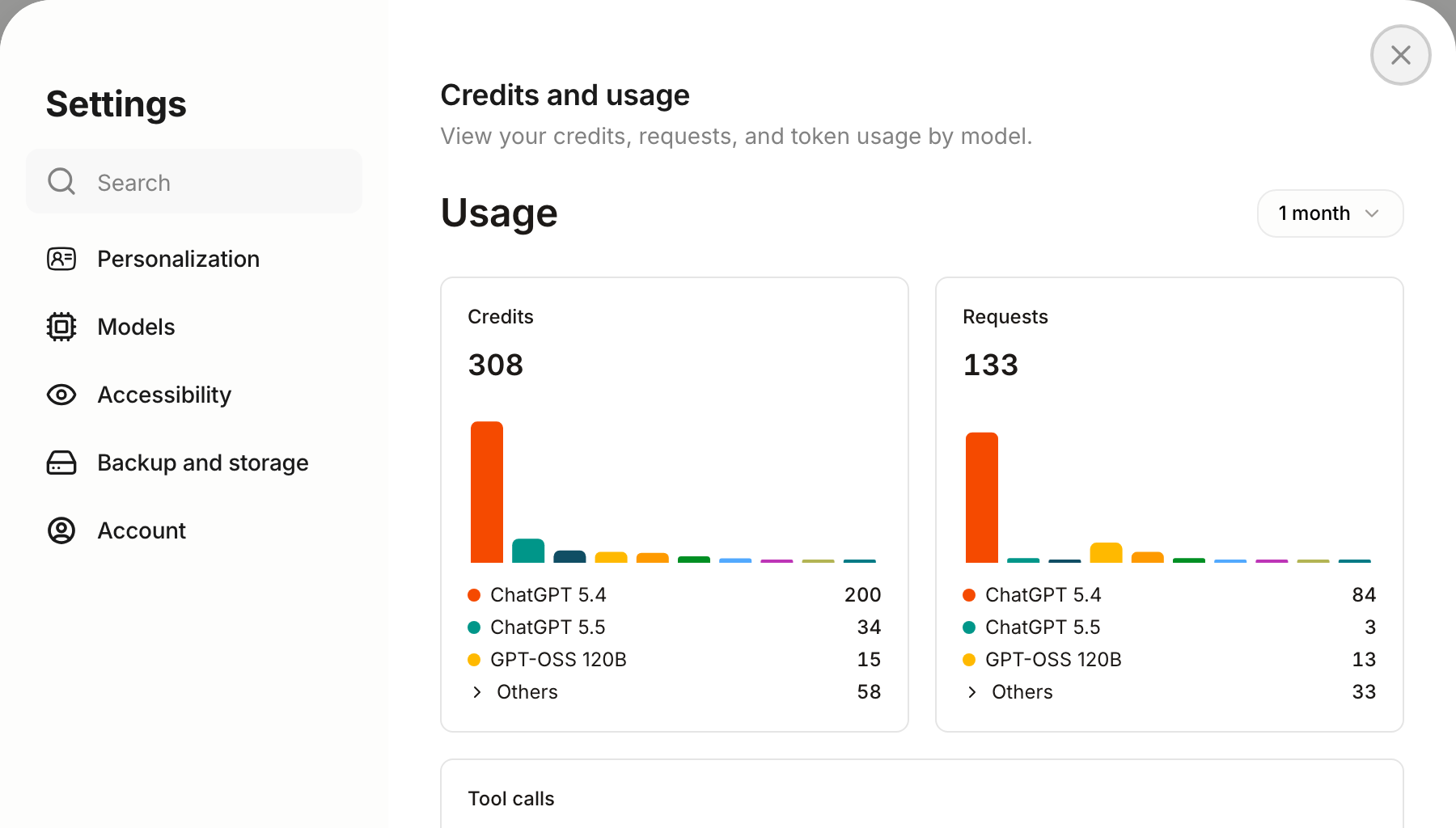Close the Settings dialog
This screenshot has height=828, width=1456.
click(x=1401, y=55)
